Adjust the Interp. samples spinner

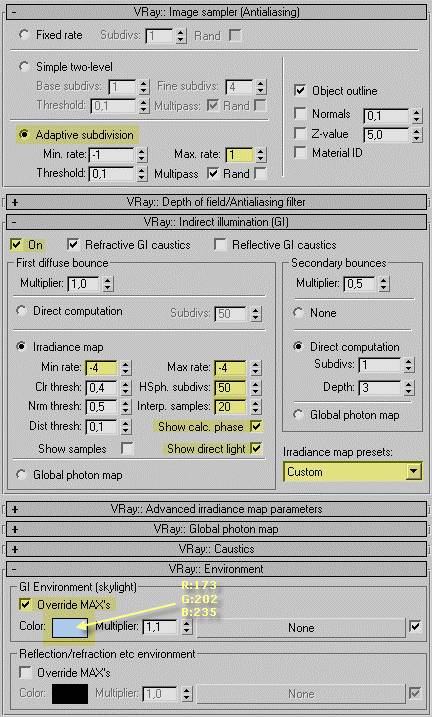pyautogui.click(x=256, y=407)
